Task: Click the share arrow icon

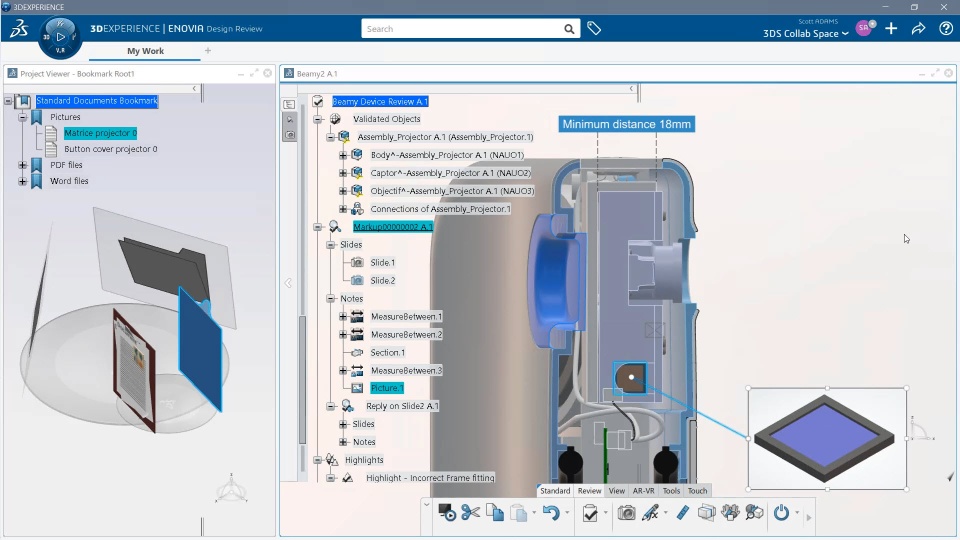Action: point(918,29)
